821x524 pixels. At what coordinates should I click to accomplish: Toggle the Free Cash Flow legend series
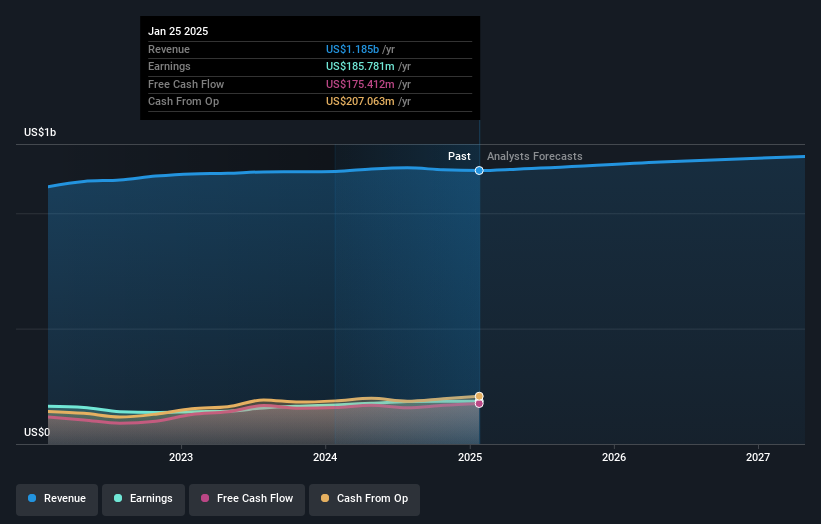coord(247,498)
